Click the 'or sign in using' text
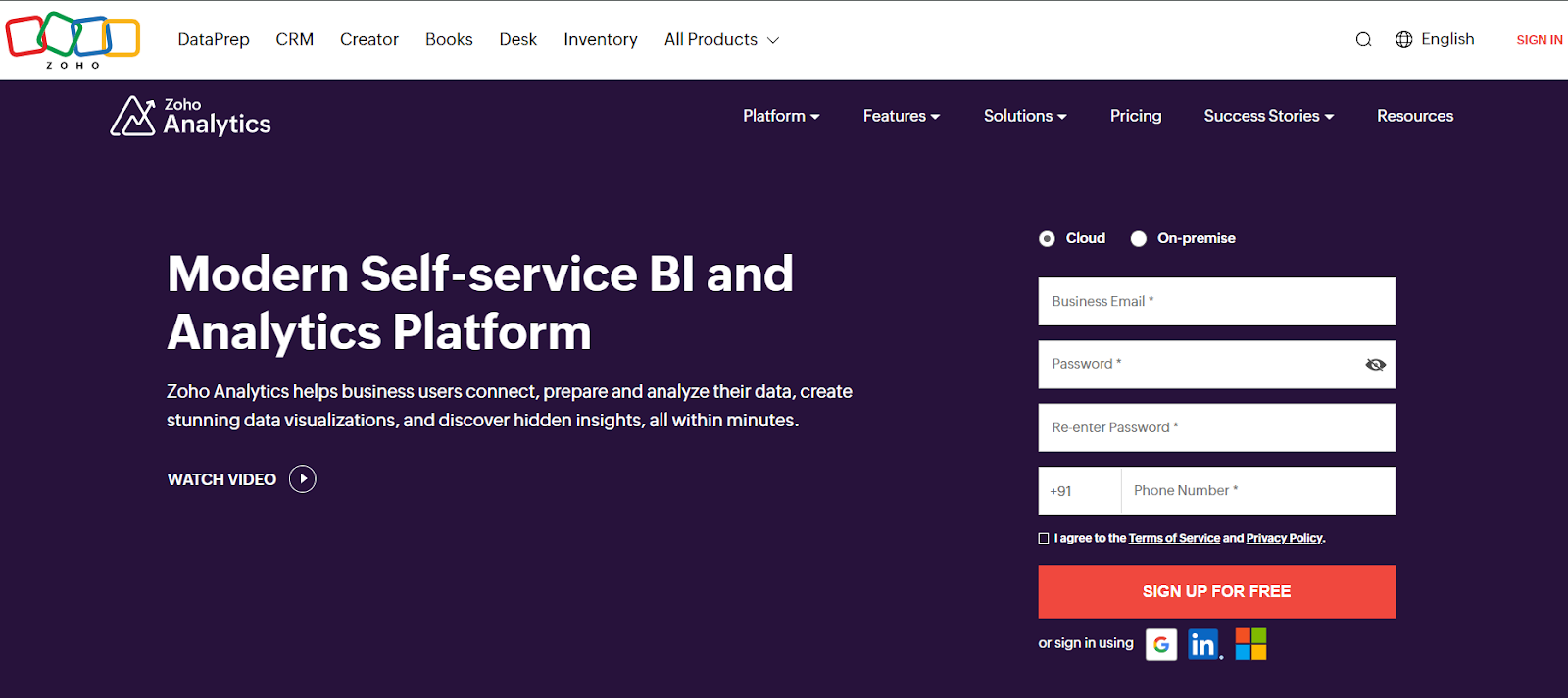Image resolution: width=1568 pixels, height=698 pixels. coord(1086,643)
